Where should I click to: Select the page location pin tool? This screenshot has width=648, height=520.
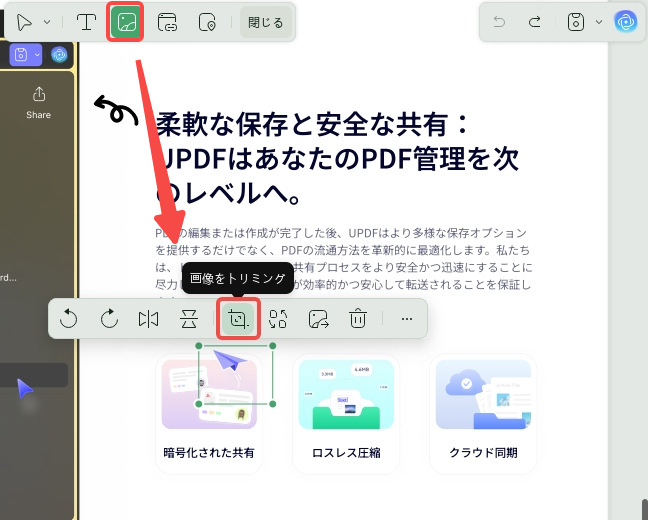pos(207,22)
